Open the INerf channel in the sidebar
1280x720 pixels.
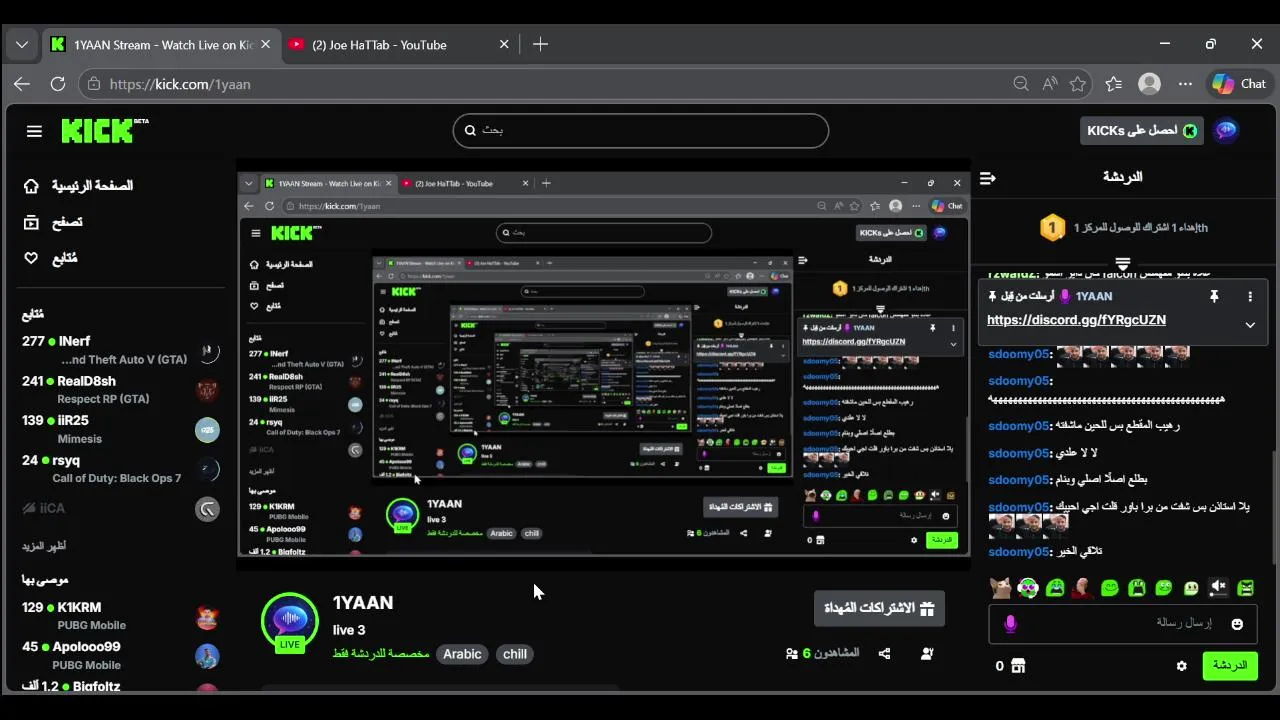pyautogui.click(x=120, y=350)
